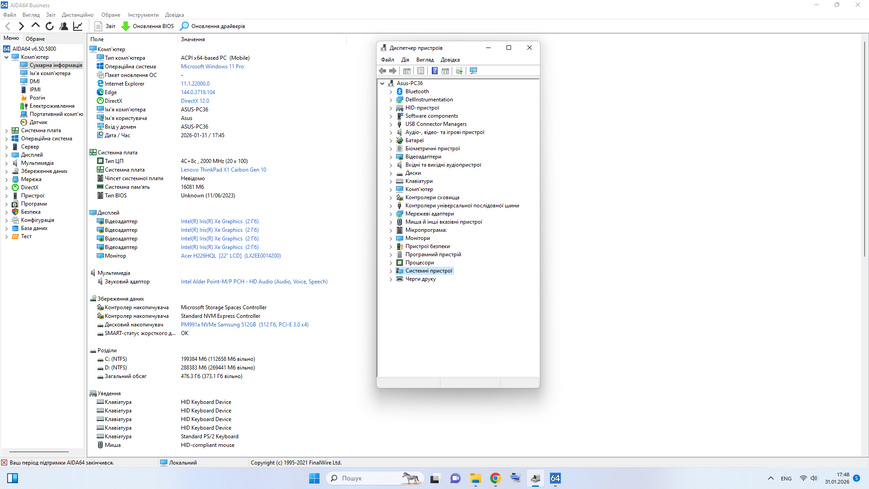Image resolution: width=869 pixels, height=489 pixels.
Task: Refresh the AIDA64 page
Action: tap(49, 26)
